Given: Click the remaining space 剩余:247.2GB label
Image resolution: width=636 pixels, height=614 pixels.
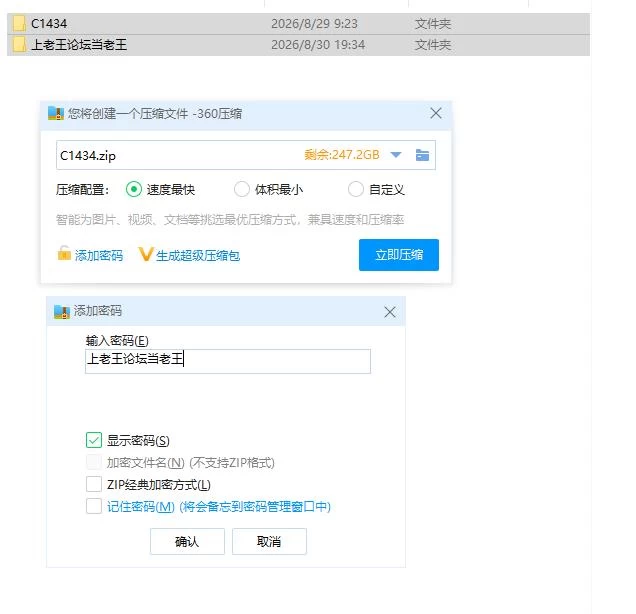Looking at the screenshot, I should click(342, 155).
